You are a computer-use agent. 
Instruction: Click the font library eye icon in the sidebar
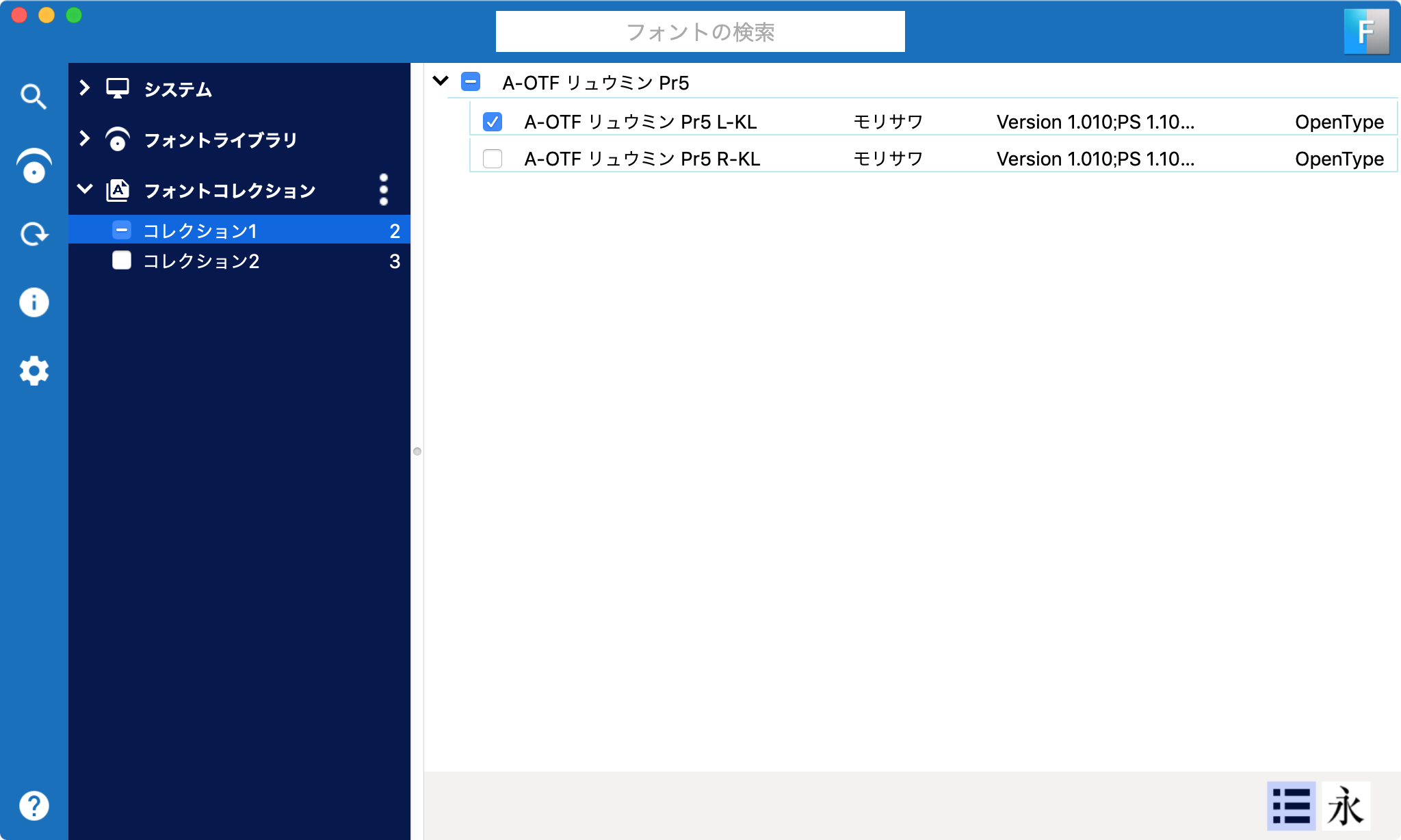click(x=34, y=166)
